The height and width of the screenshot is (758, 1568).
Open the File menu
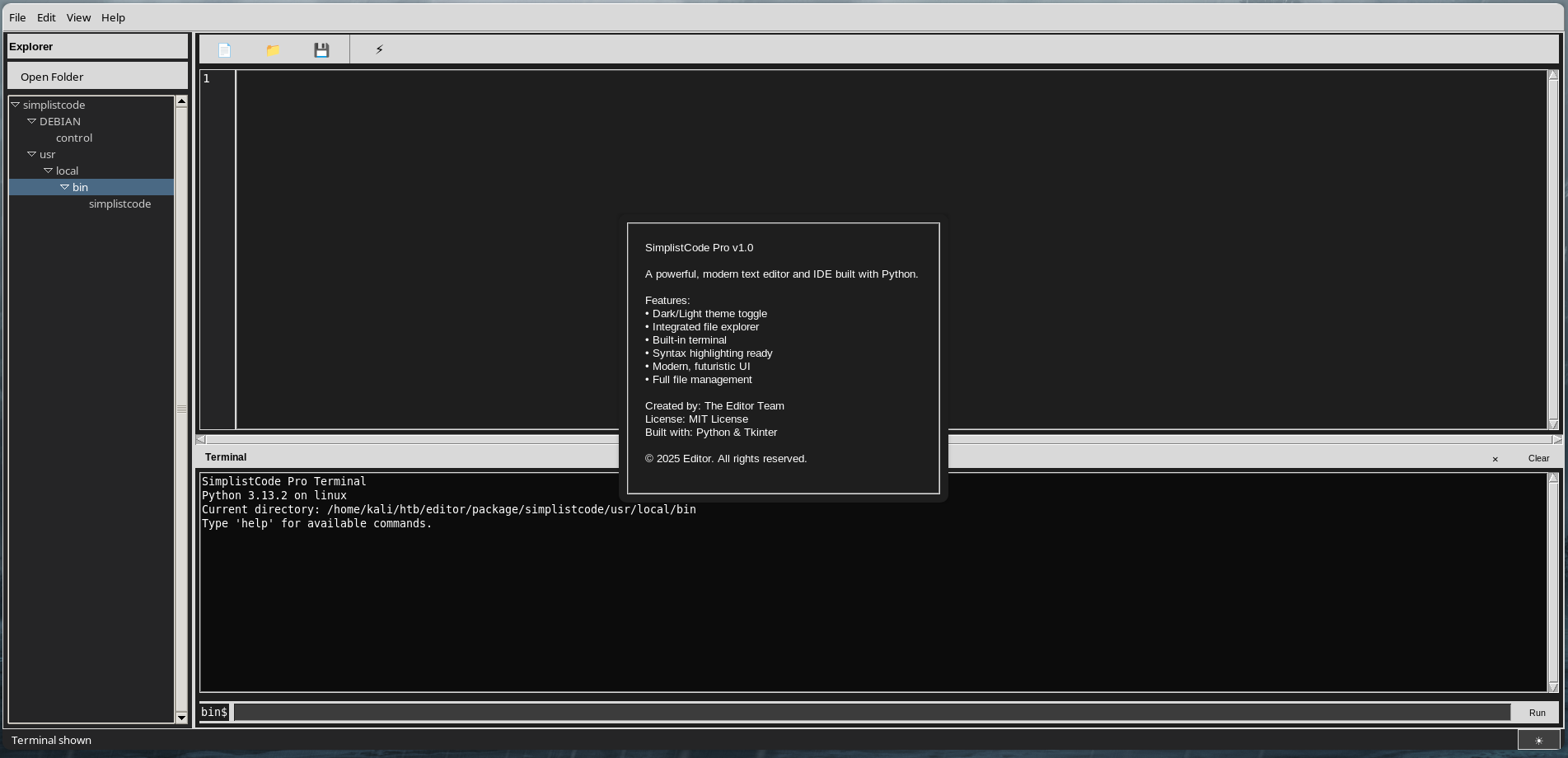coord(17,17)
